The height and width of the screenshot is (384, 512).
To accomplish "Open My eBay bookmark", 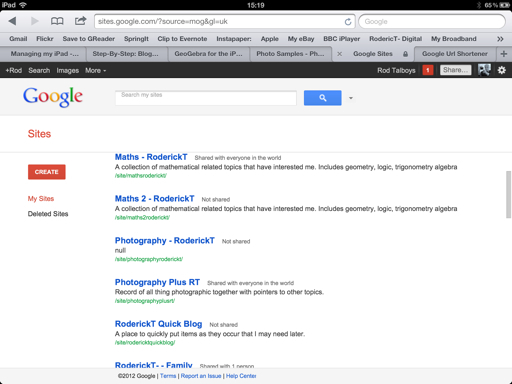I will (301, 39).
